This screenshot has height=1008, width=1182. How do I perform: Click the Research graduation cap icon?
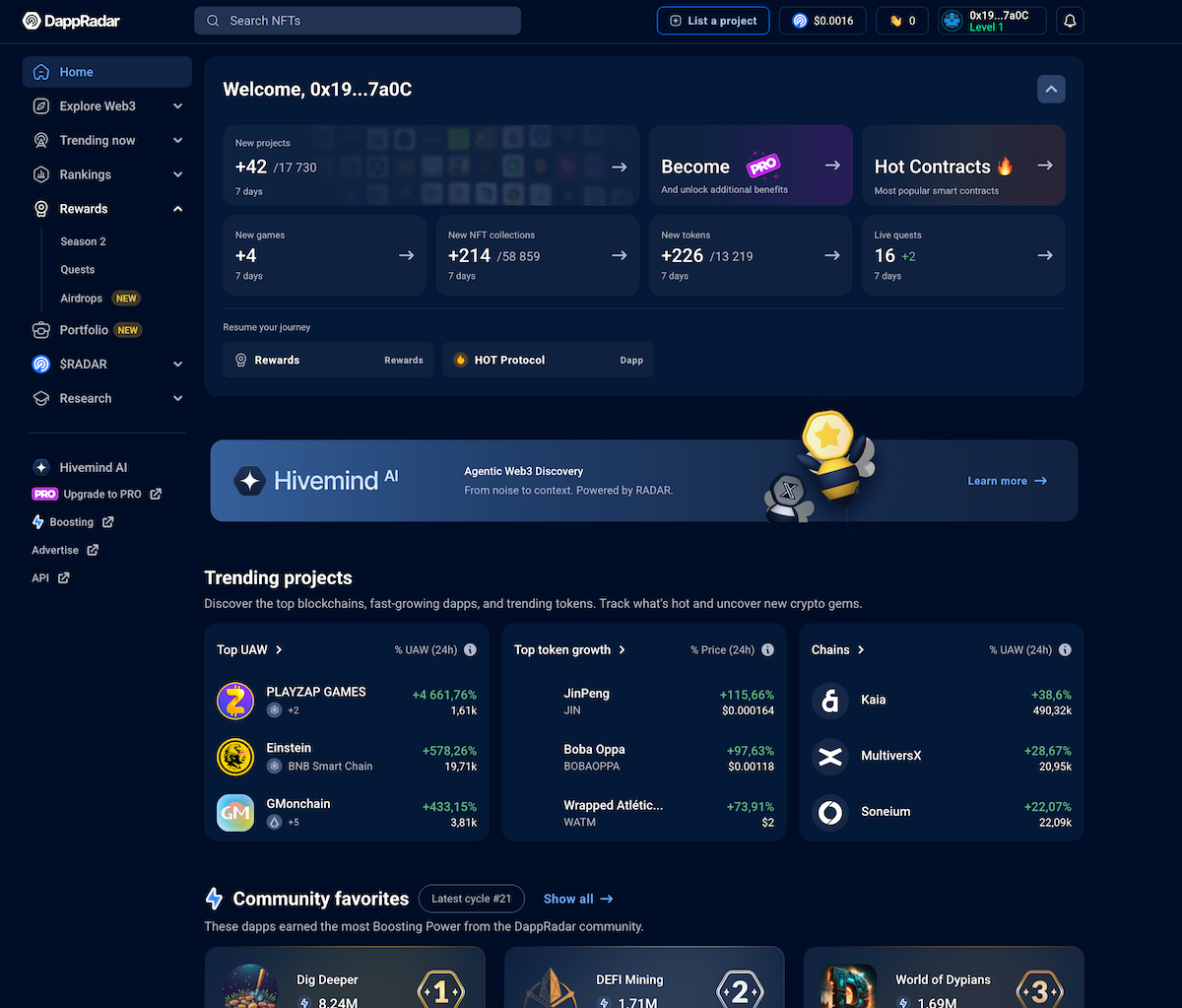(40, 398)
